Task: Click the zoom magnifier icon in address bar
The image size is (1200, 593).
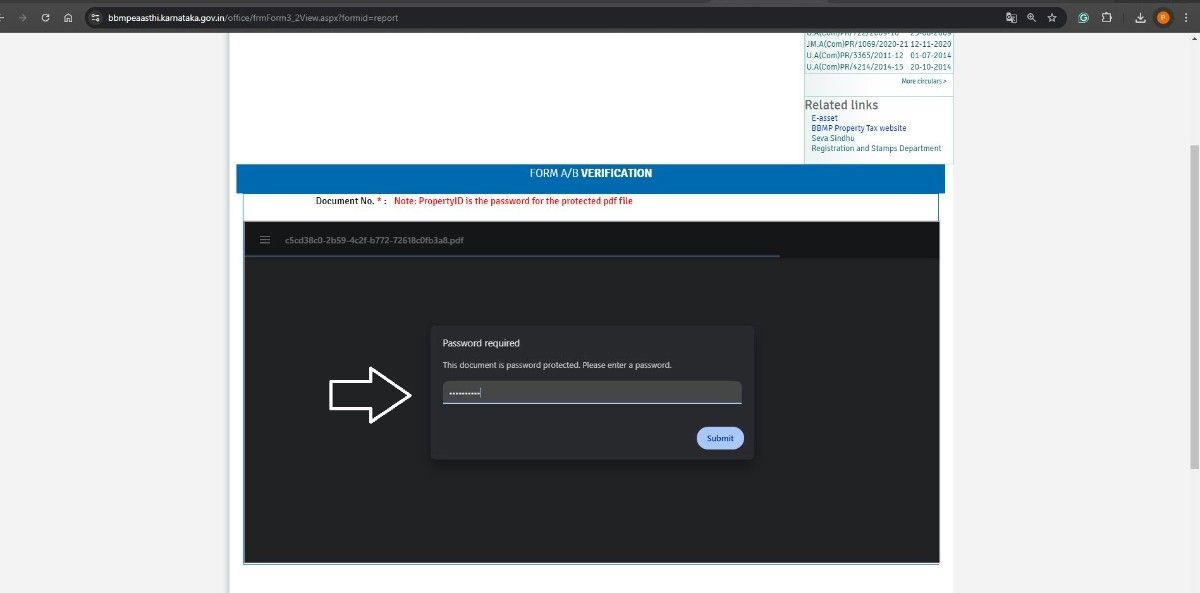Action: 1032,18
